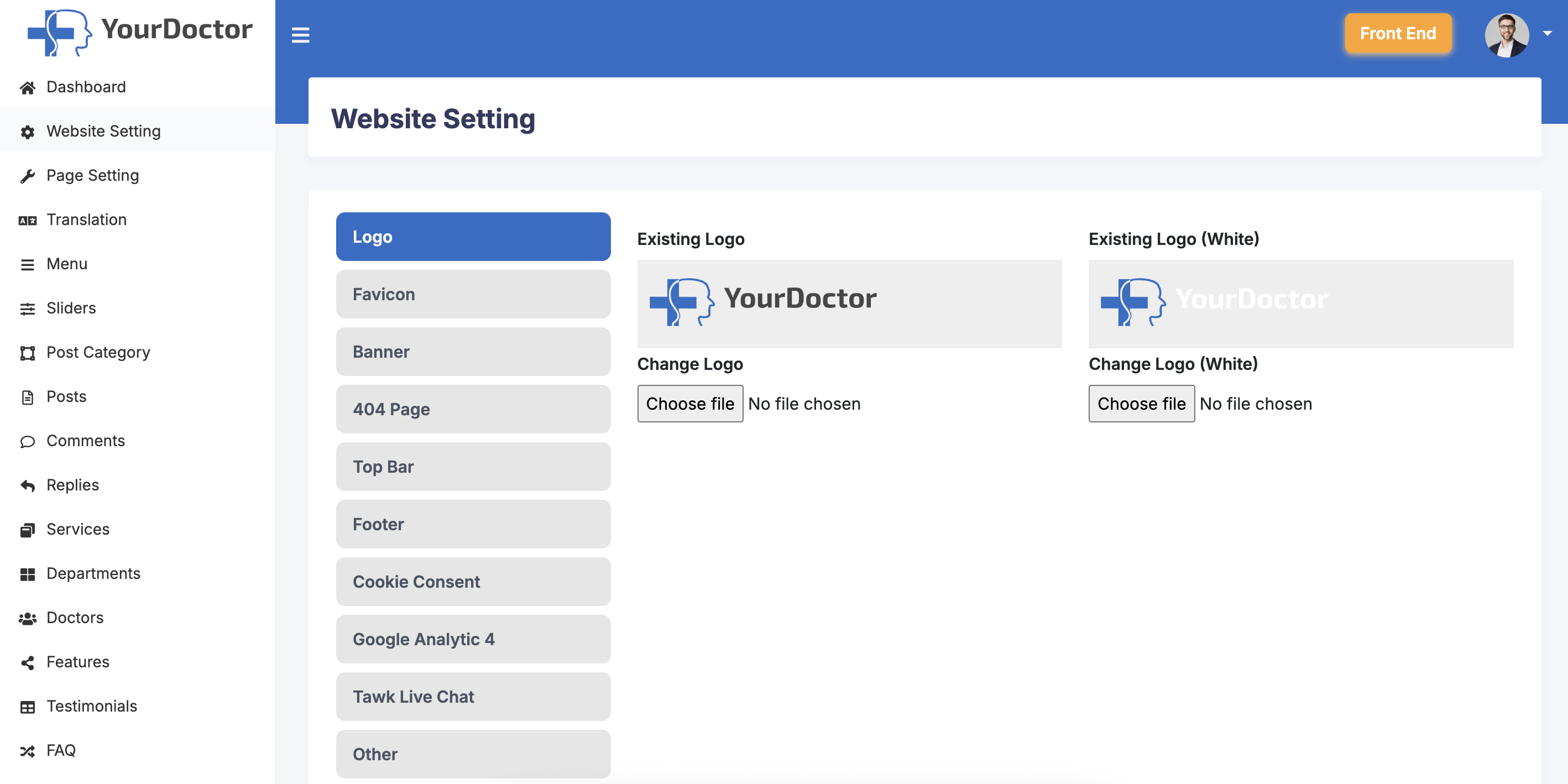
Task: Click the Comments bubble icon
Action: pyautogui.click(x=28, y=441)
